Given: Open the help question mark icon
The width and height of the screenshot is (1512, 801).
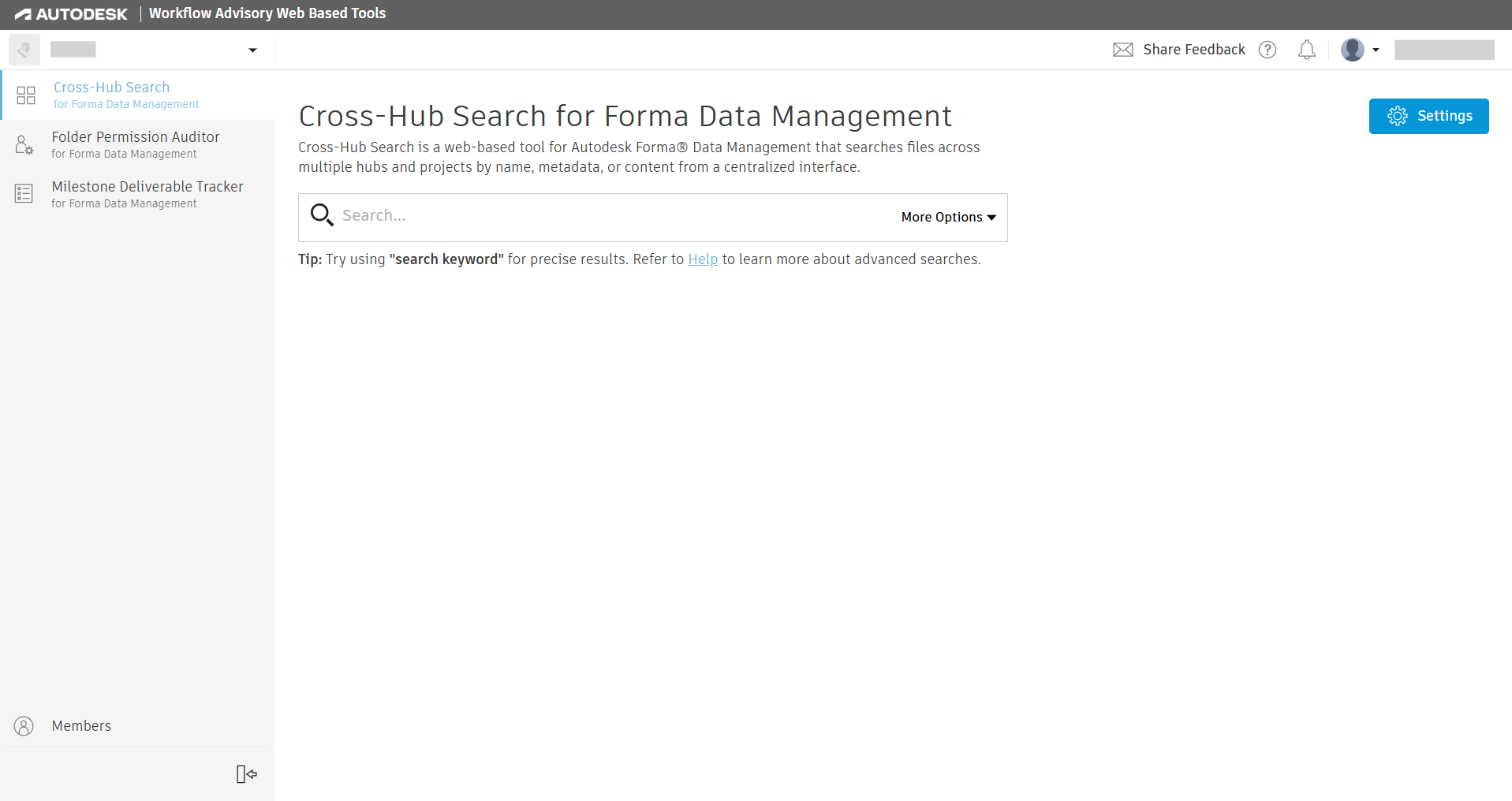Looking at the screenshot, I should coord(1267,50).
